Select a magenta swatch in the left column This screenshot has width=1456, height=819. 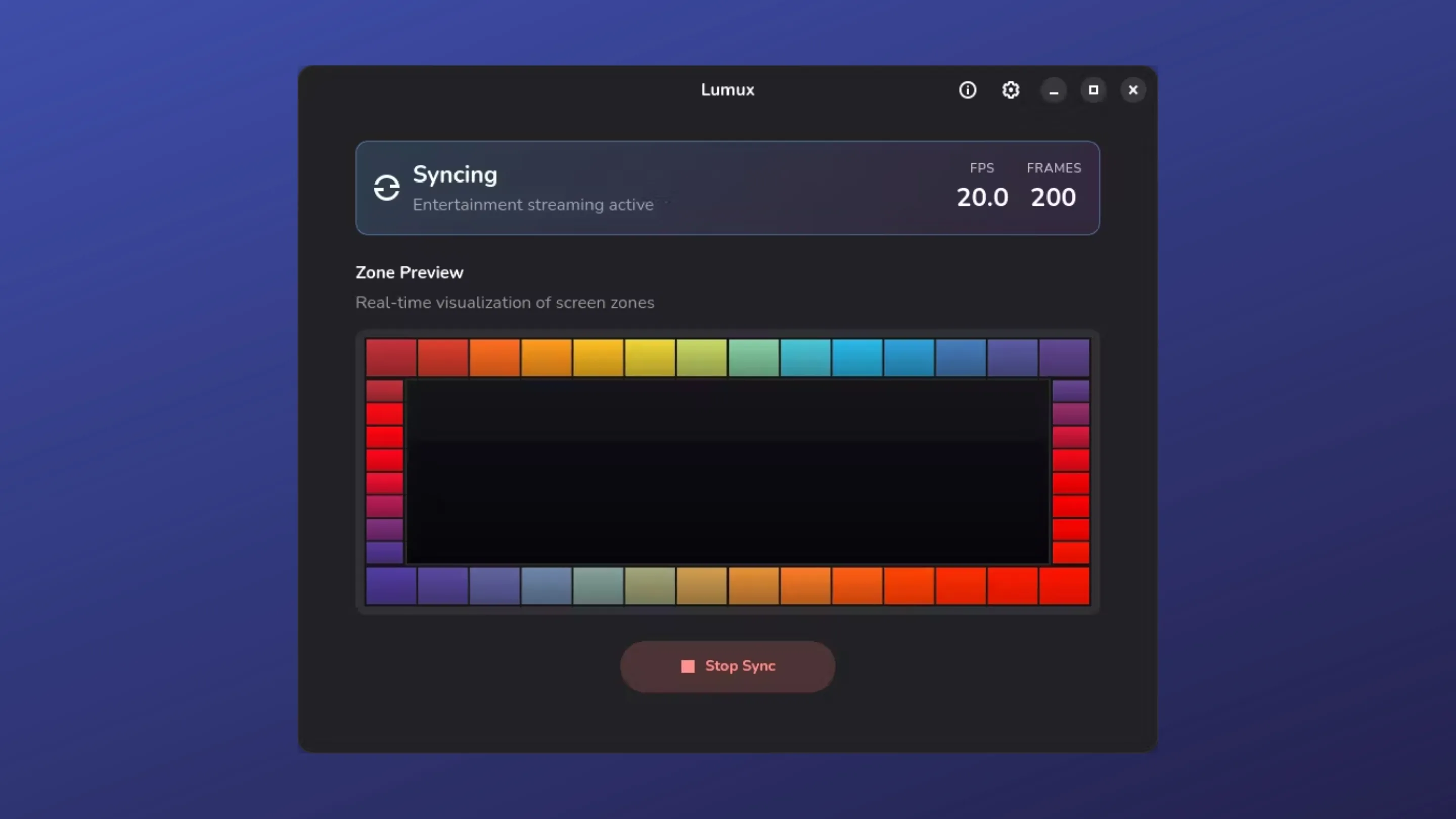click(x=384, y=506)
